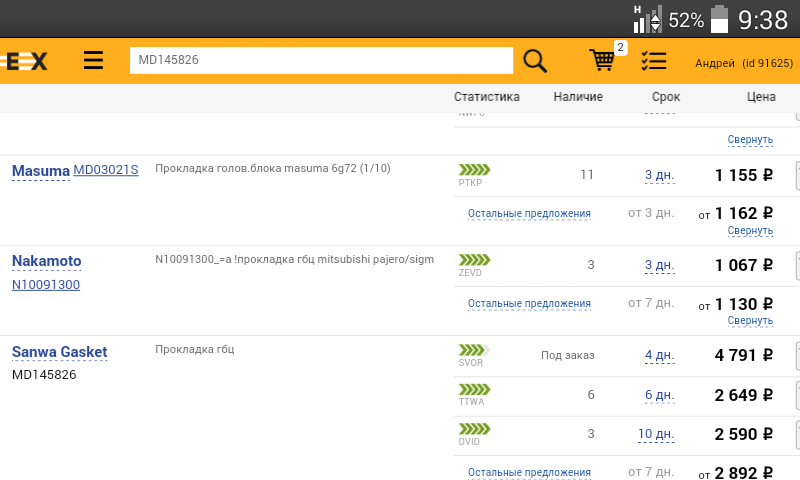Click the magnifier search icon
This screenshot has width=800, height=480.
tap(536, 61)
